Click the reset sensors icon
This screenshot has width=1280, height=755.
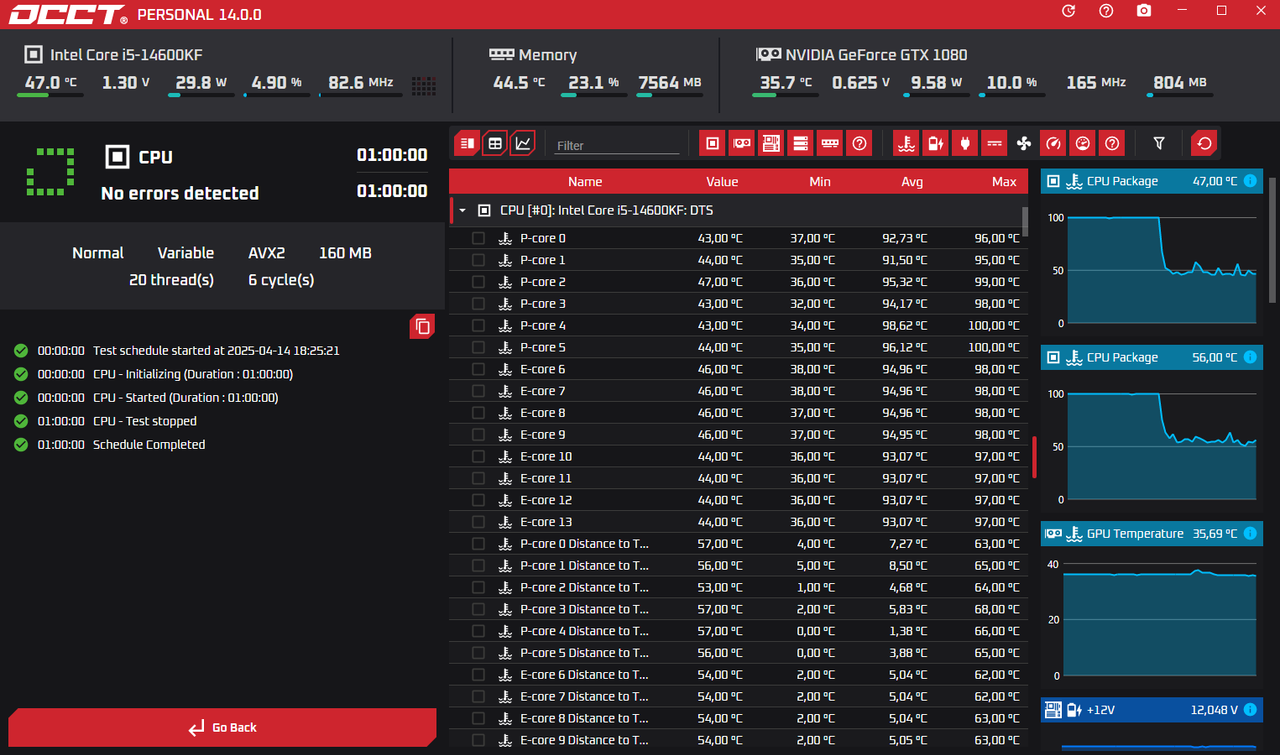point(1203,143)
